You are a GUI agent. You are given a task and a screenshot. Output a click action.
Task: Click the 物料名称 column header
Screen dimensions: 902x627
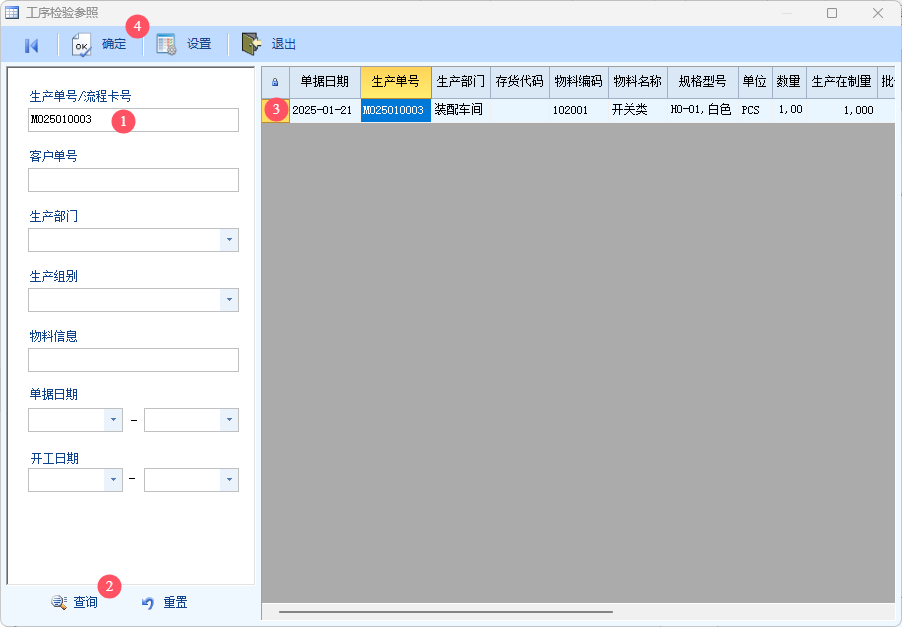coord(637,82)
